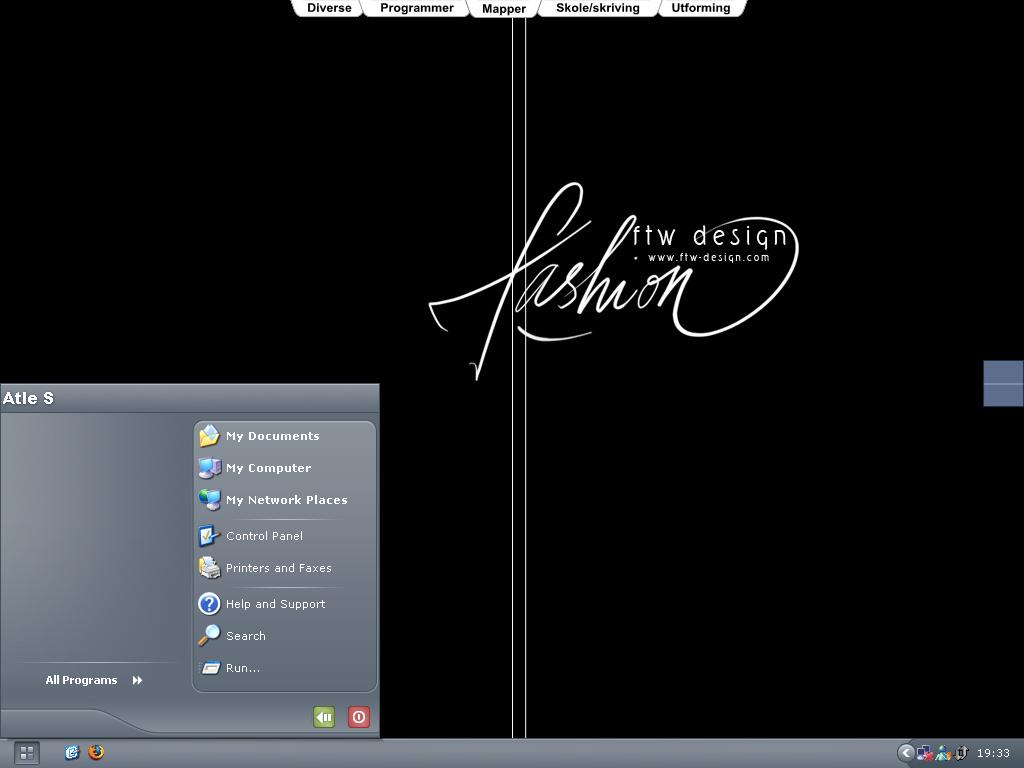Switch to the Mapper tab
The width and height of the screenshot is (1024, 768).
click(504, 8)
